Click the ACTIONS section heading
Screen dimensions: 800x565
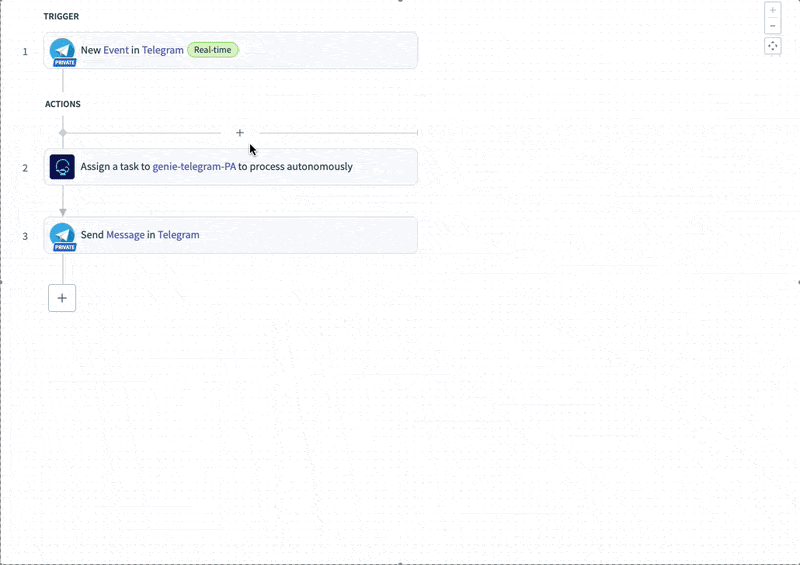(x=63, y=104)
